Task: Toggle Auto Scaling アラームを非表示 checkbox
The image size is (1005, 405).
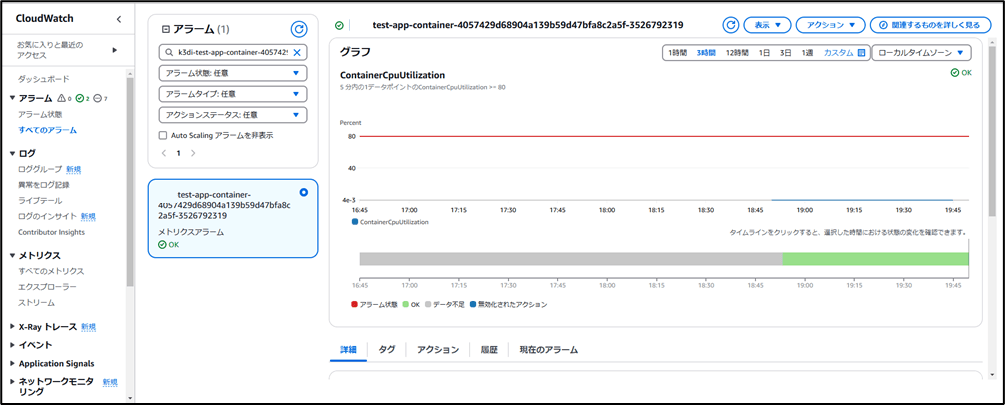Action: pyautogui.click(x=162, y=135)
